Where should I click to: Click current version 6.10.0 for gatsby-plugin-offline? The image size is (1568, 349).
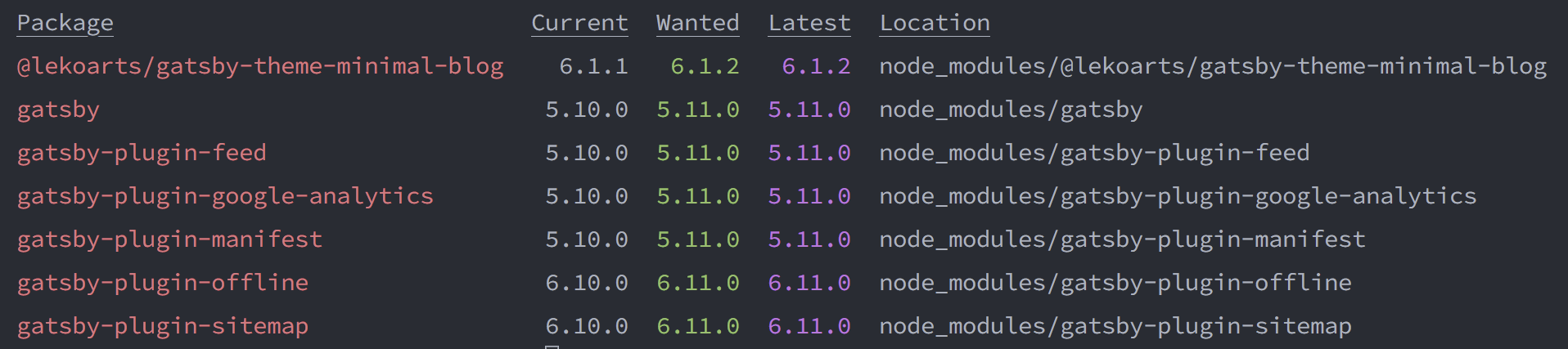point(587,283)
